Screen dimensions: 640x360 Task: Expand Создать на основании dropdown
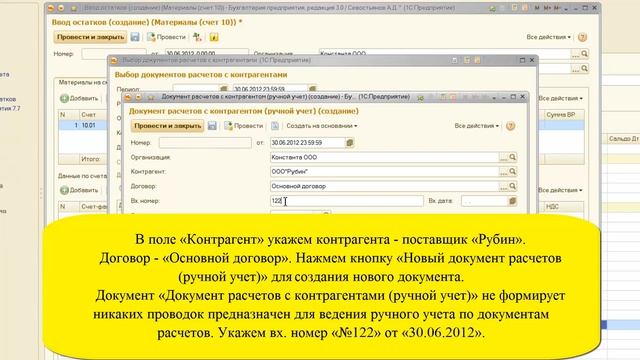[x=322, y=126]
